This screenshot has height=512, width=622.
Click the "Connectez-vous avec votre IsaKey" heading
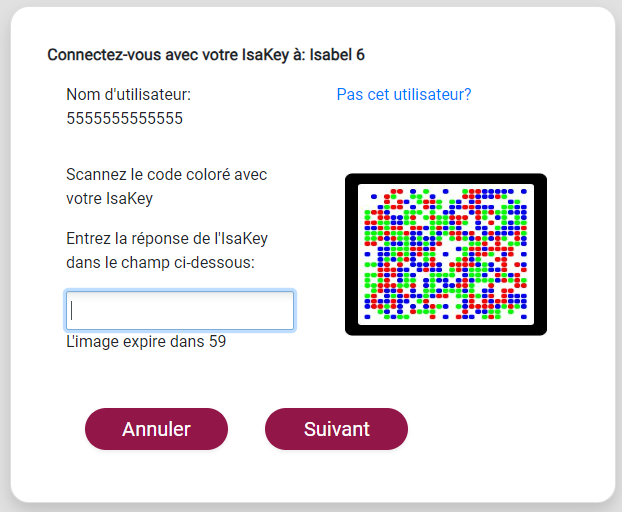coord(168,55)
